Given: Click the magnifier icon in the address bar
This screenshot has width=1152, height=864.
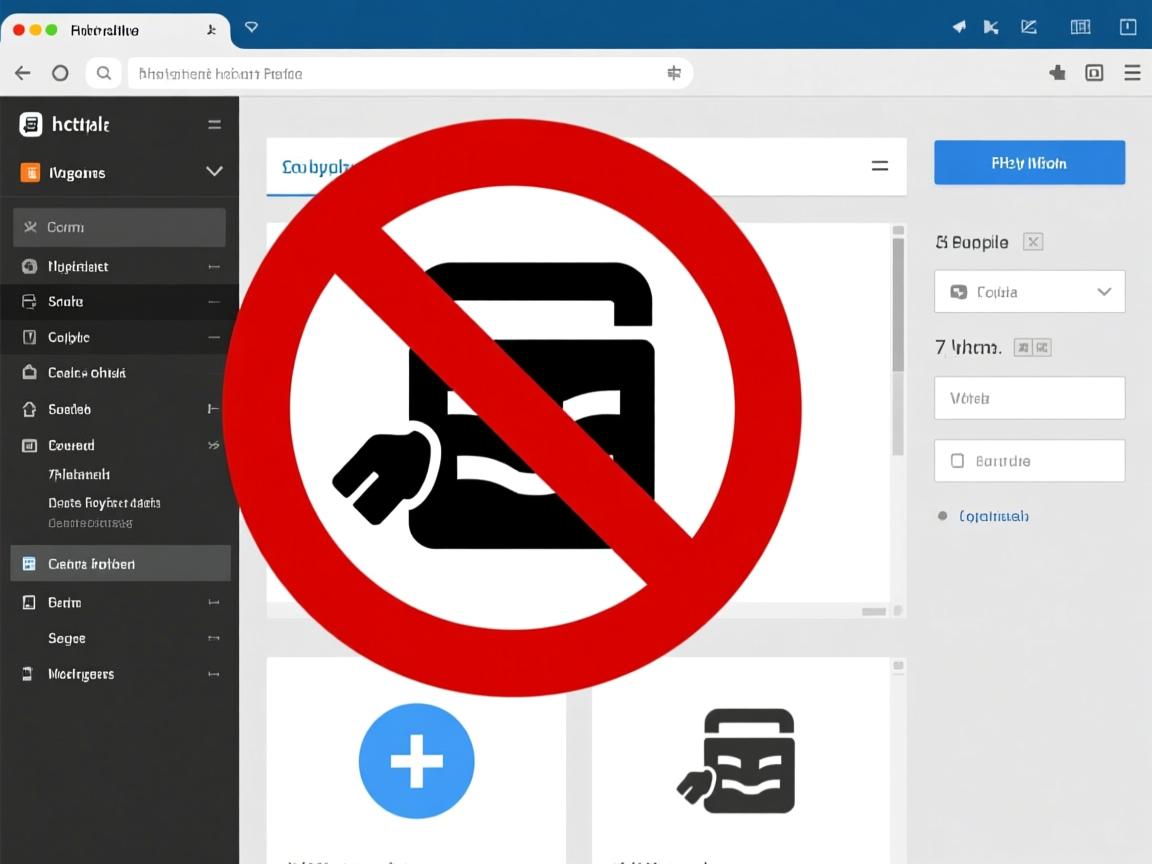Looking at the screenshot, I should tap(103, 73).
